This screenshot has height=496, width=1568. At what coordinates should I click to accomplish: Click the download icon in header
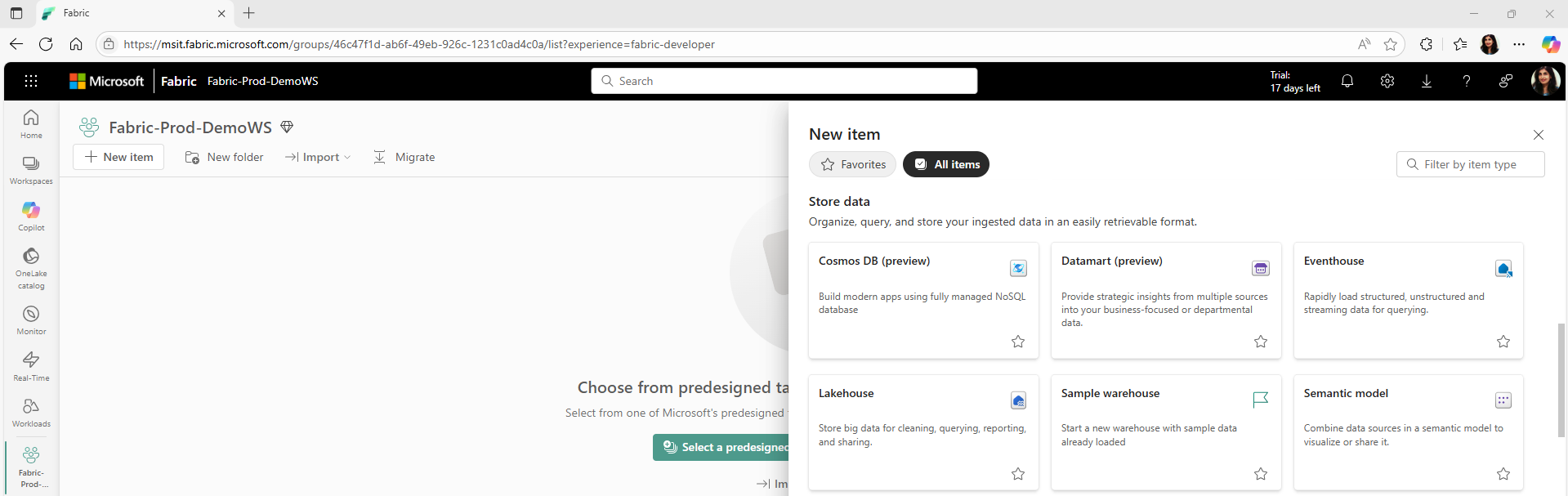coord(1427,81)
